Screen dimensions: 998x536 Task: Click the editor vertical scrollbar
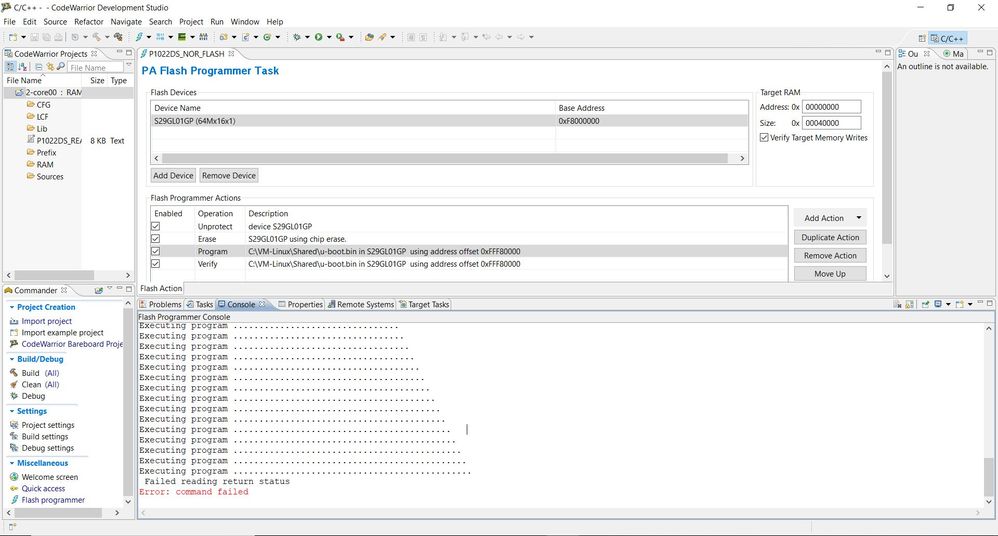887,158
